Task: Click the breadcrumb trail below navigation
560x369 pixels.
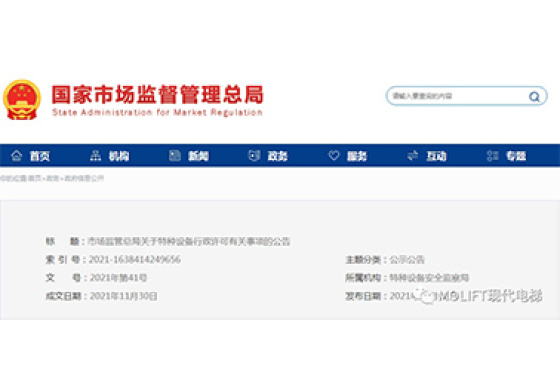Action: 52,178
